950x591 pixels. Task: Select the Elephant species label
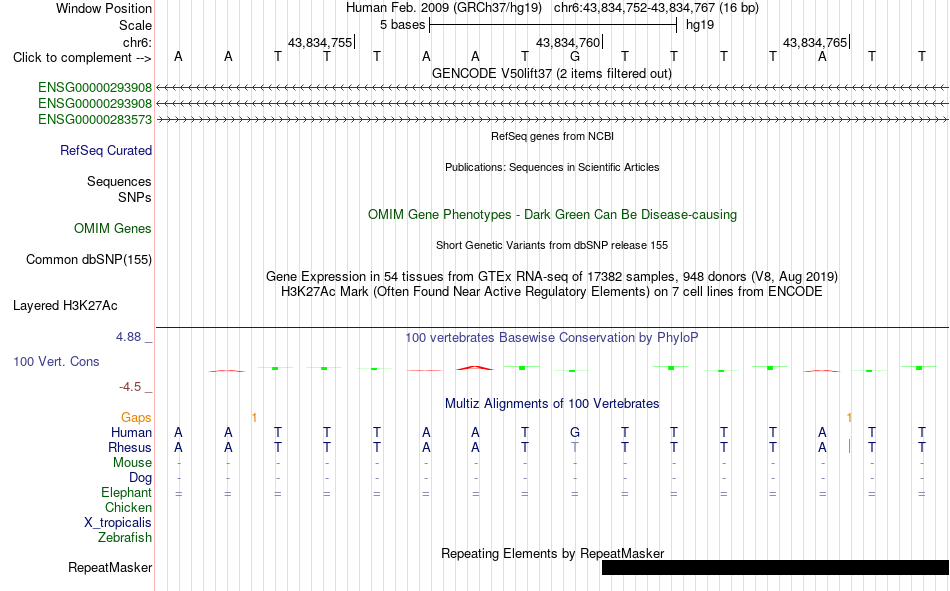click(127, 492)
